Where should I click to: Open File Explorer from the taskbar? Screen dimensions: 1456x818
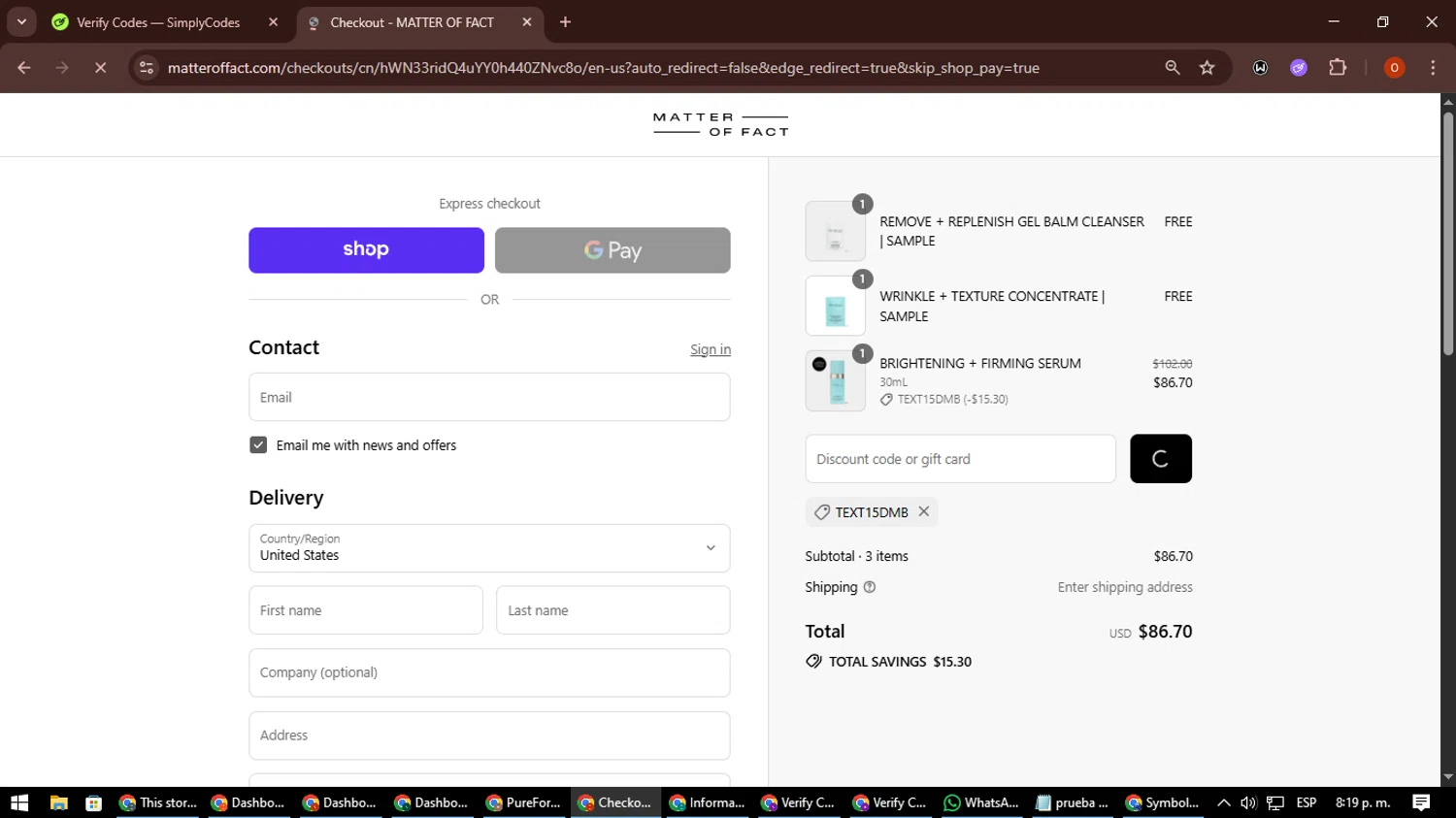click(59, 802)
